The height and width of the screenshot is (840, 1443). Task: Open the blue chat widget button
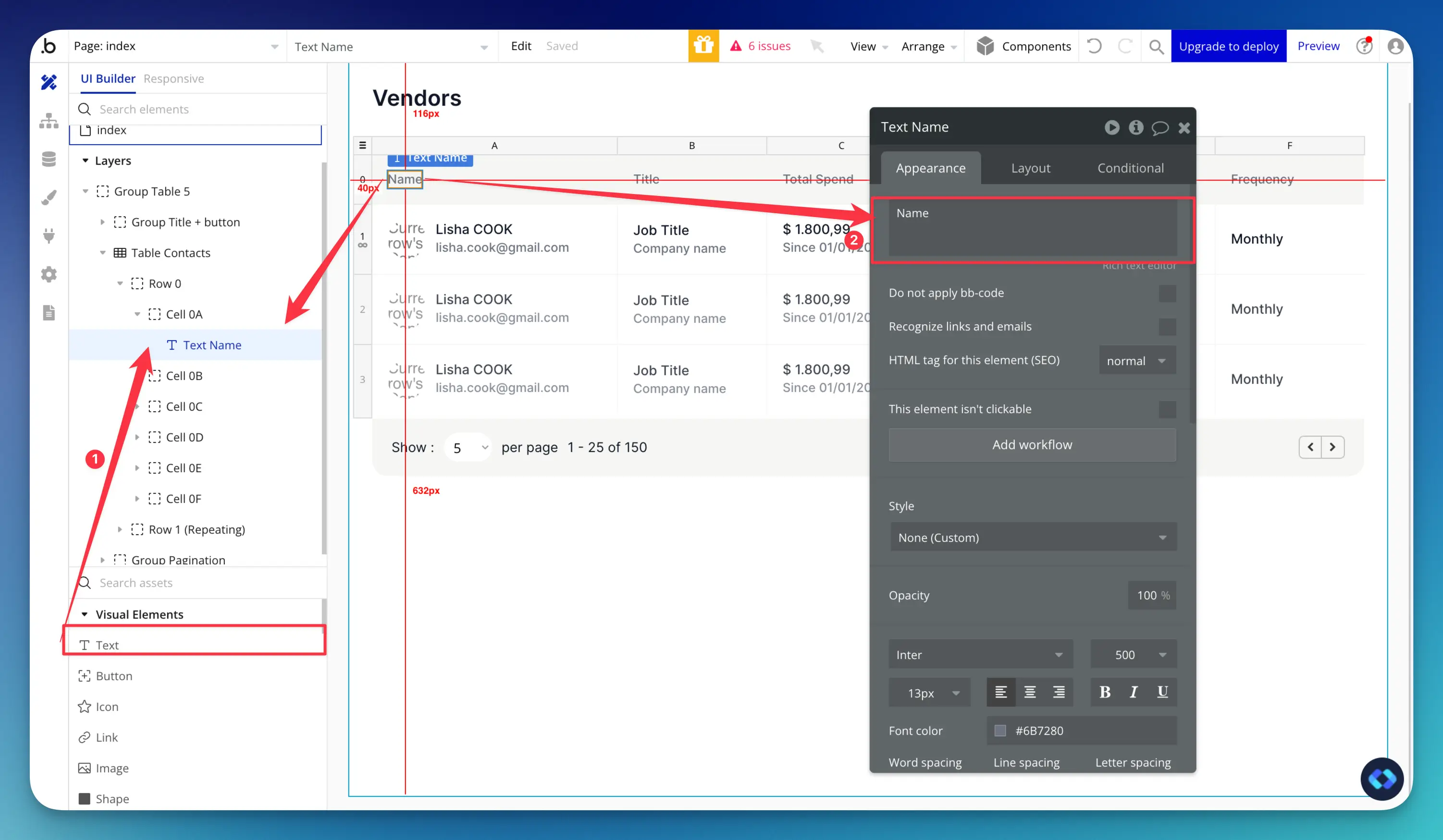tap(1381, 779)
